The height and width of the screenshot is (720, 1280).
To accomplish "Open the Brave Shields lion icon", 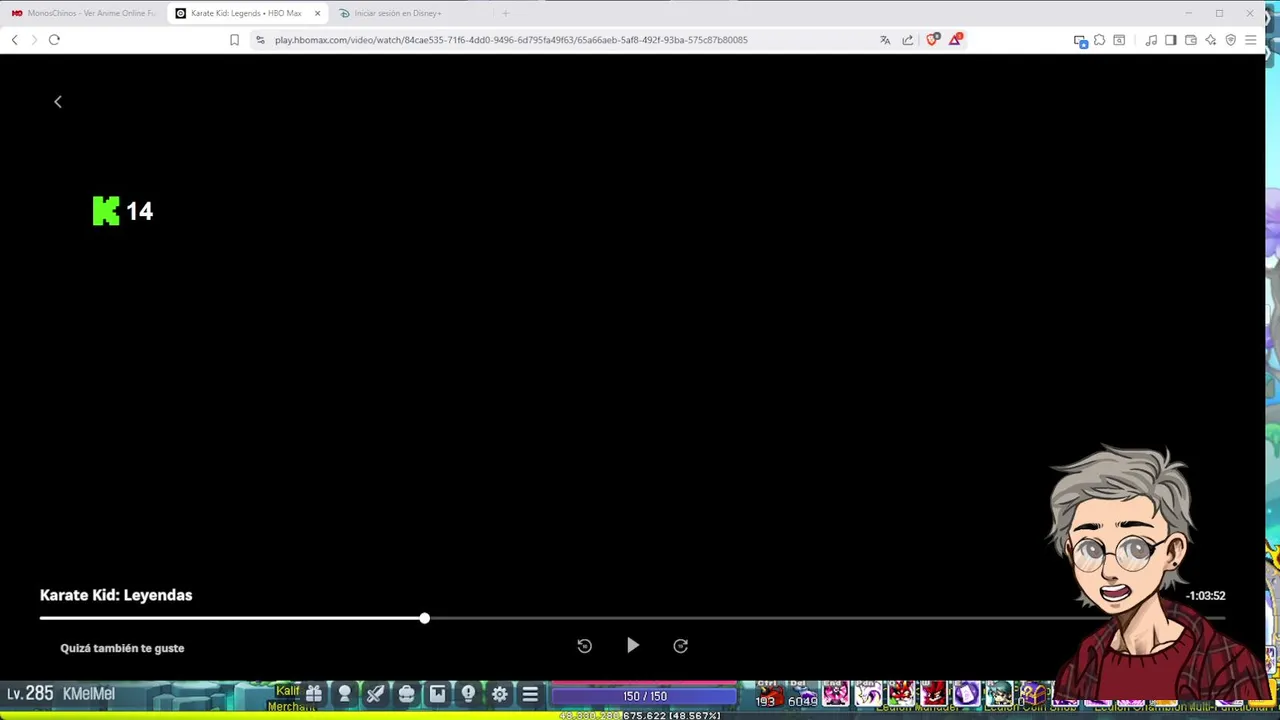I will (932, 40).
